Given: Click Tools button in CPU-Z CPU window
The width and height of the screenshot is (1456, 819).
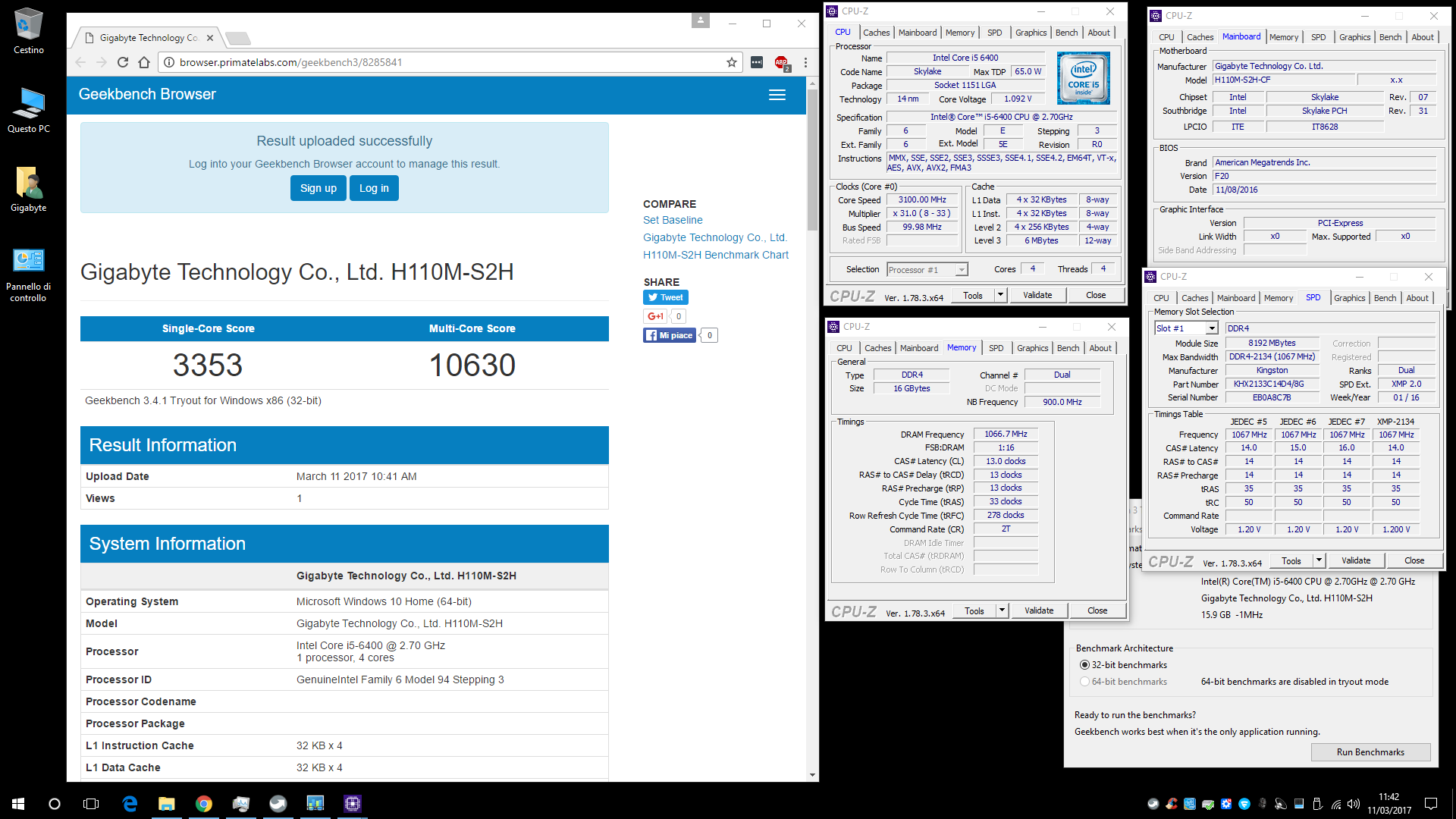Looking at the screenshot, I should (973, 296).
